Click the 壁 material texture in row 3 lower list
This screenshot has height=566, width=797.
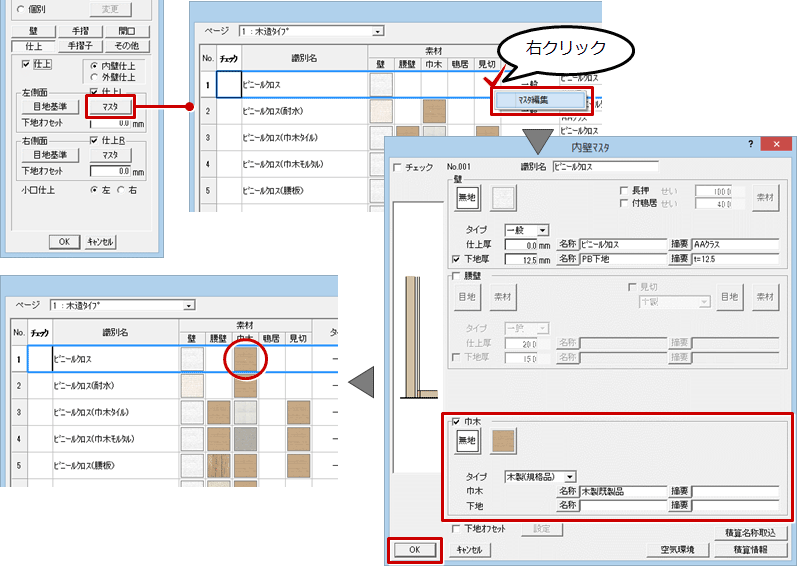[192, 411]
